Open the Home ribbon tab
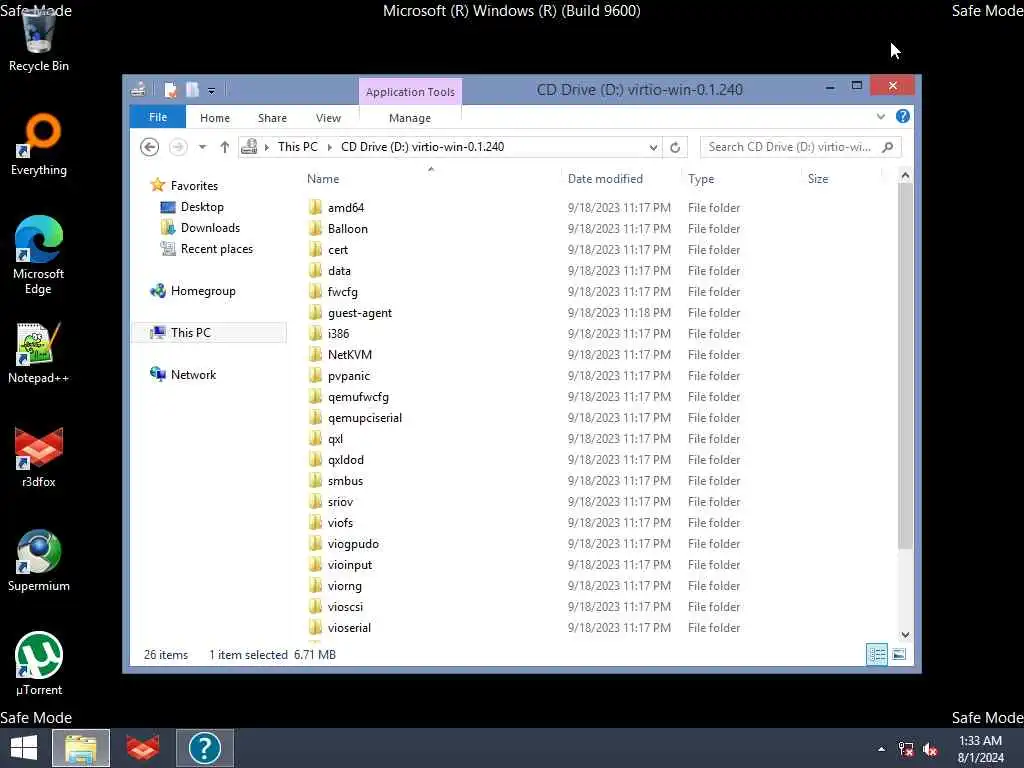Viewport: 1024px width, 768px height. [215, 118]
